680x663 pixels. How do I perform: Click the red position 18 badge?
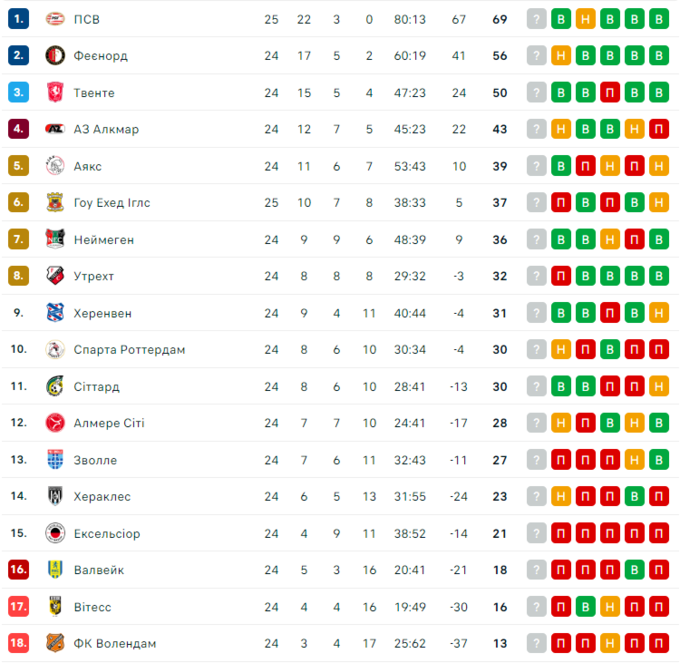(x=18, y=643)
